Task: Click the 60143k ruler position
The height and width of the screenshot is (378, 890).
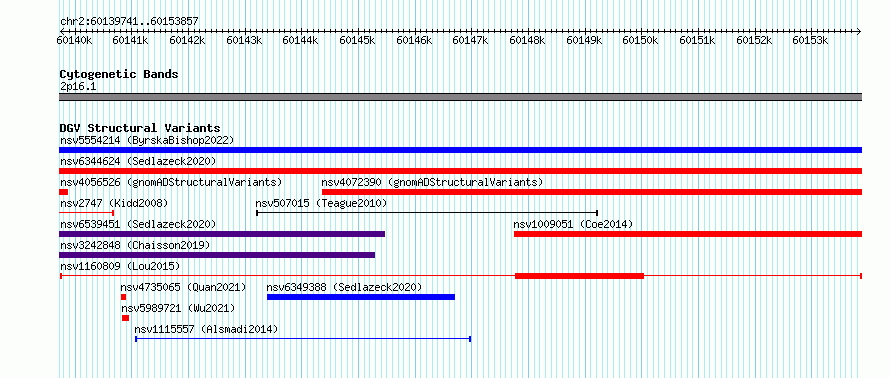Action: [244, 40]
